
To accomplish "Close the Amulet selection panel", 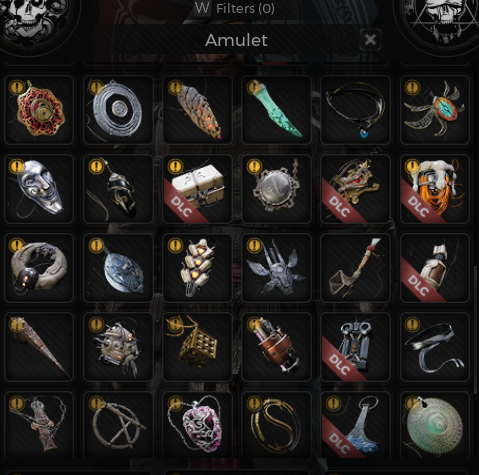I will click(x=370, y=40).
